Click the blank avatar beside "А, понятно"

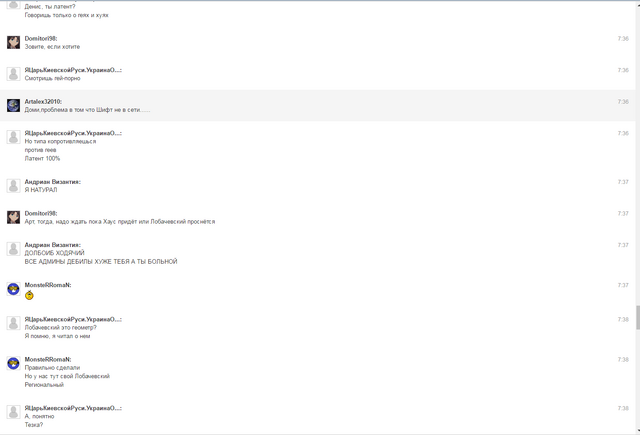[13, 412]
